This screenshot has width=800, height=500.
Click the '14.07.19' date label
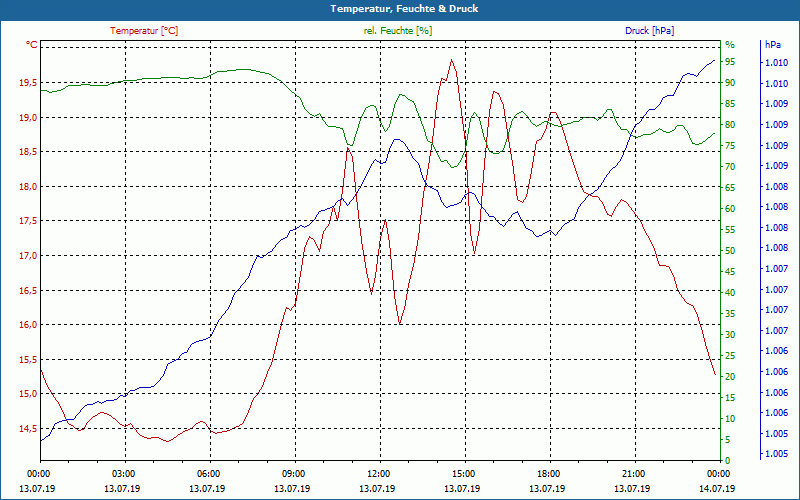717,488
